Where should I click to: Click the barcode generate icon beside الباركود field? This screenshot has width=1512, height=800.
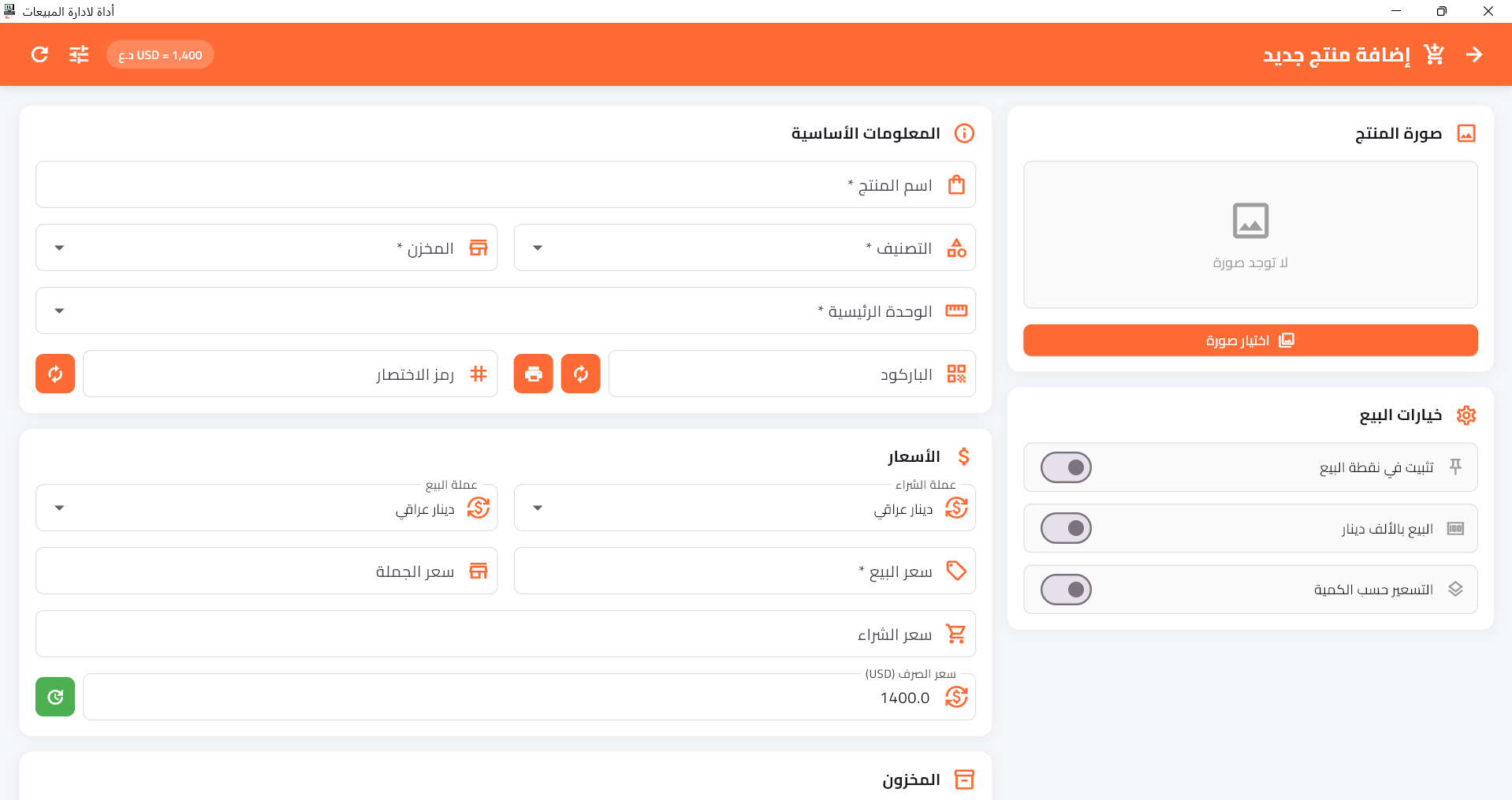(x=581, y=373)
